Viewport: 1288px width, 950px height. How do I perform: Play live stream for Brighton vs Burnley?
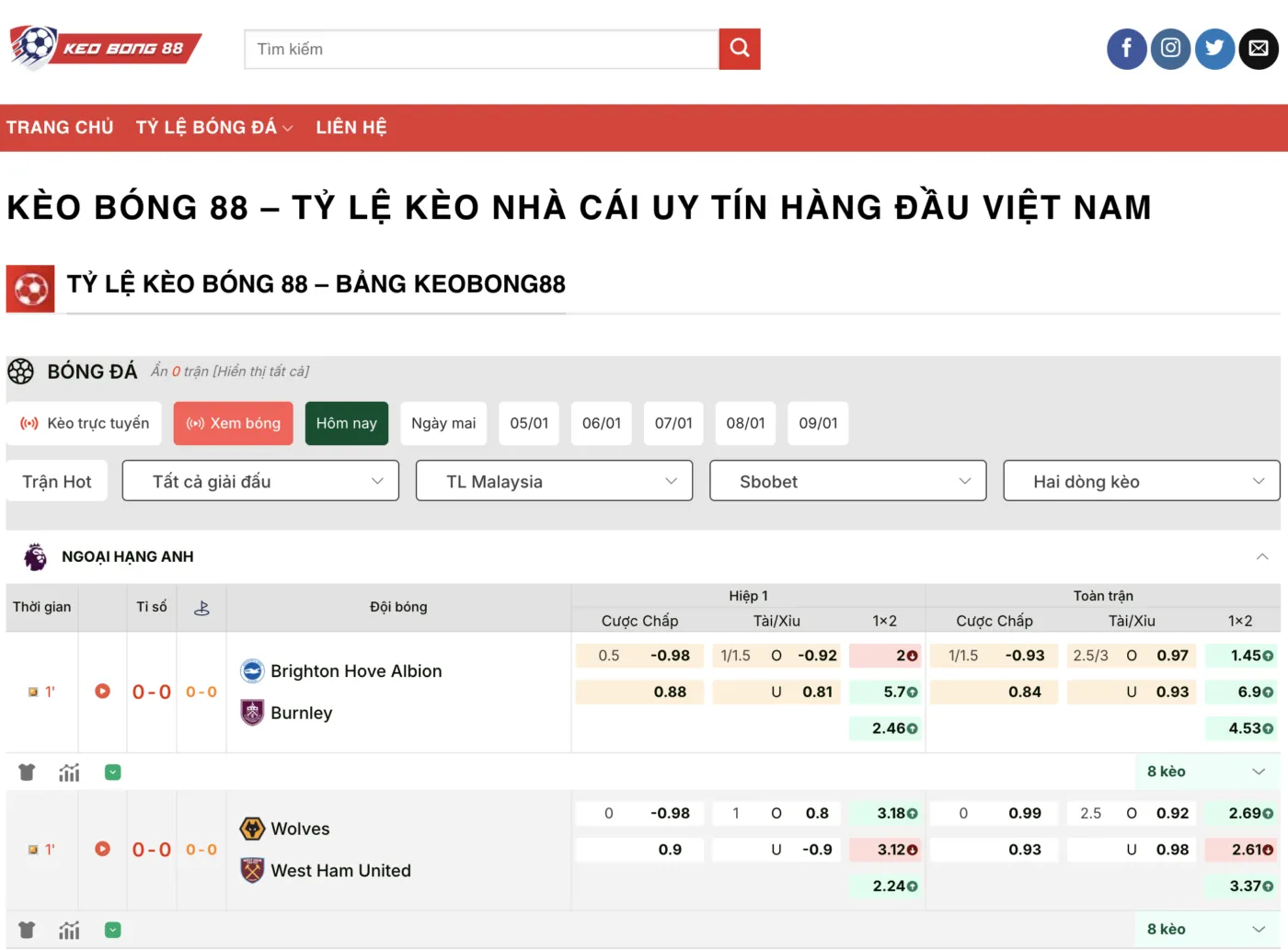pos(102,692)
